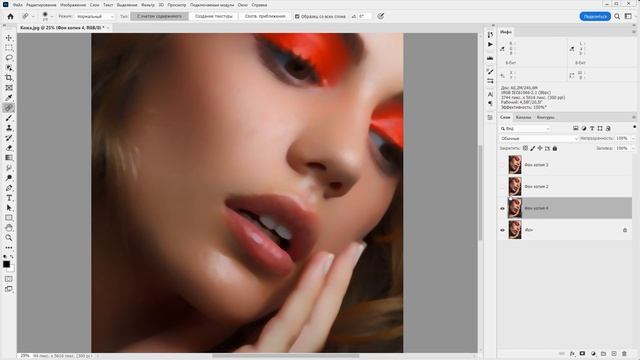Viewport: 640px width, 360px height.
Task: Toggle the smart object layer filter
Action: tap(608, 129)
